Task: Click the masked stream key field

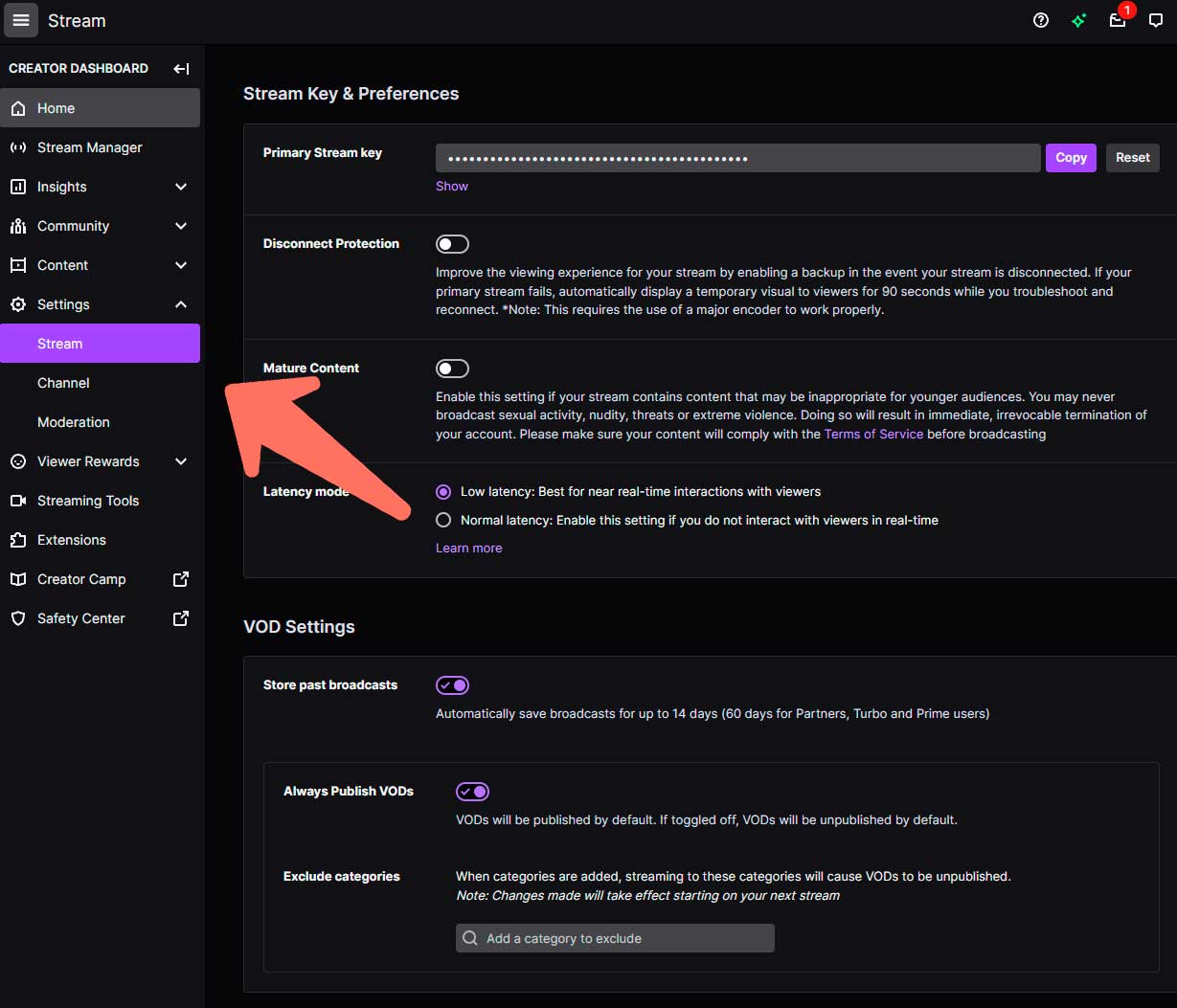Action: (737, 158)
